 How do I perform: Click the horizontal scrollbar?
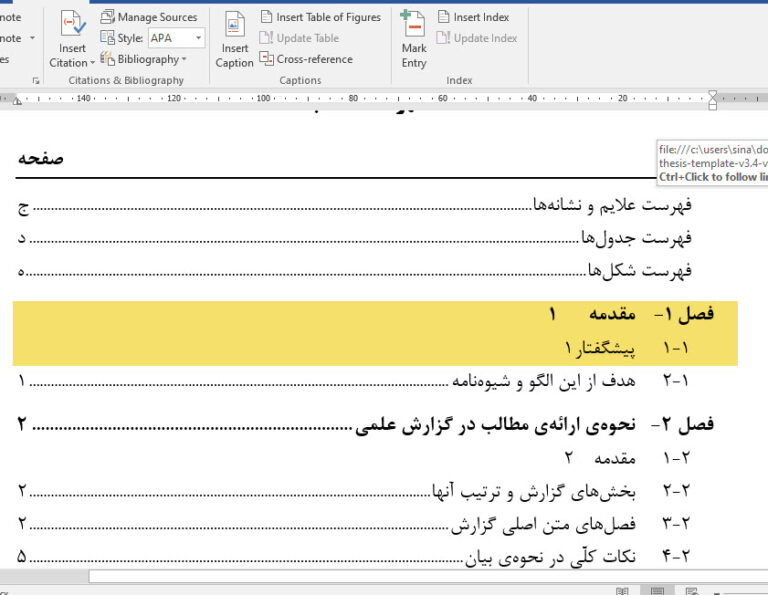[428, 576]
